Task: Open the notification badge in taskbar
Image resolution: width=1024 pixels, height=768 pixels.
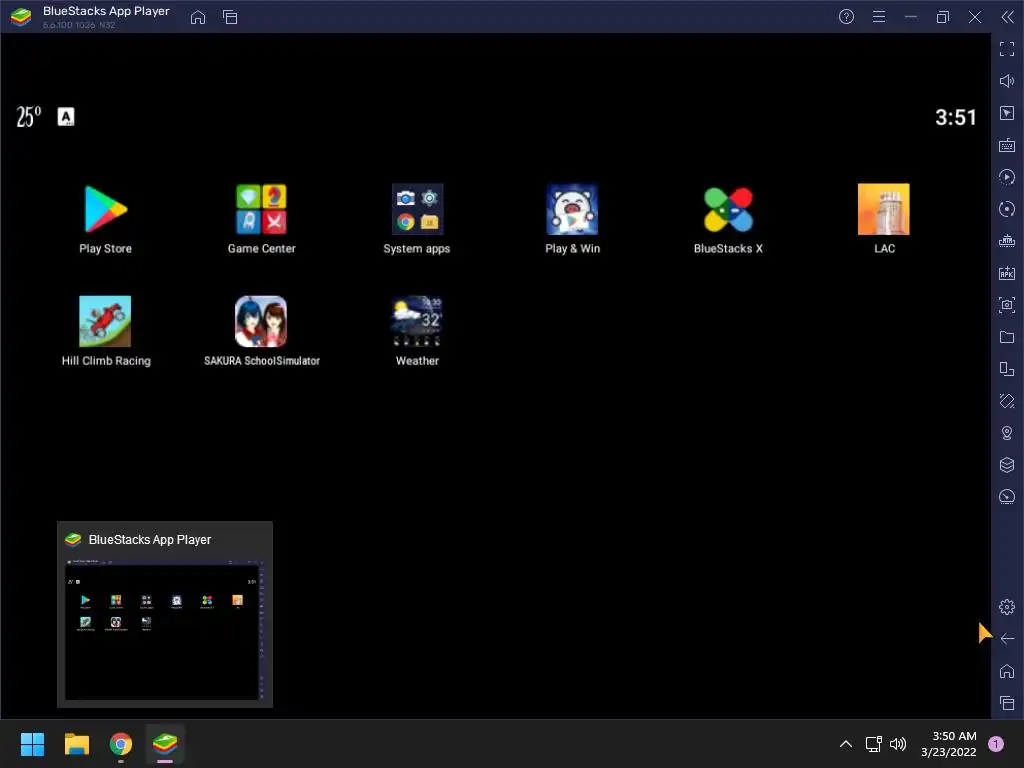Action: tap(996, 744)
